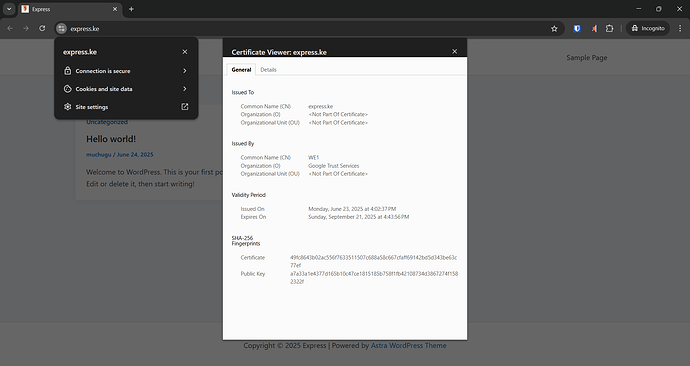Open the Extensions puzzle-piece menu
This screenshot has width=690, height=366.
tap(609, 29)
